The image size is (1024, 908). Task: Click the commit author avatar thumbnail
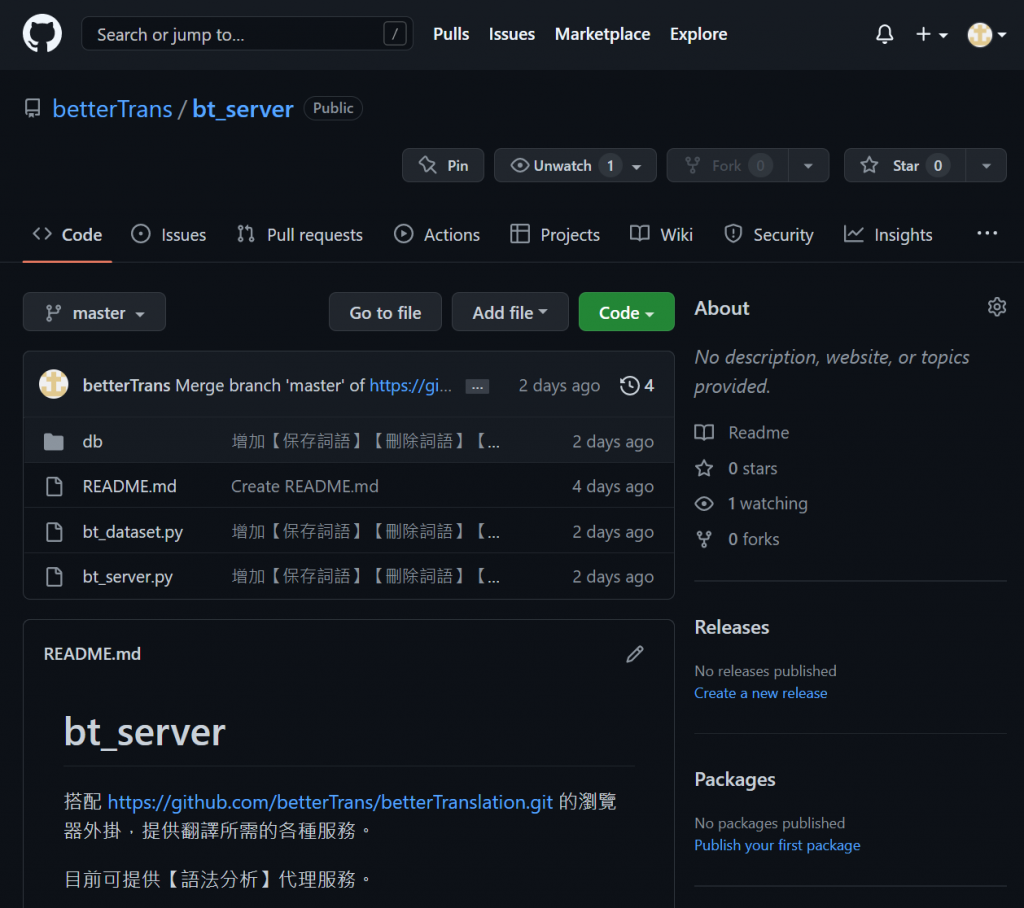[x=54, y=385]
